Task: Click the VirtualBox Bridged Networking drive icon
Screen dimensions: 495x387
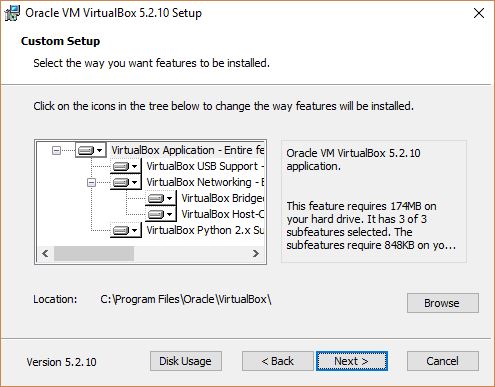Action: 161,198
